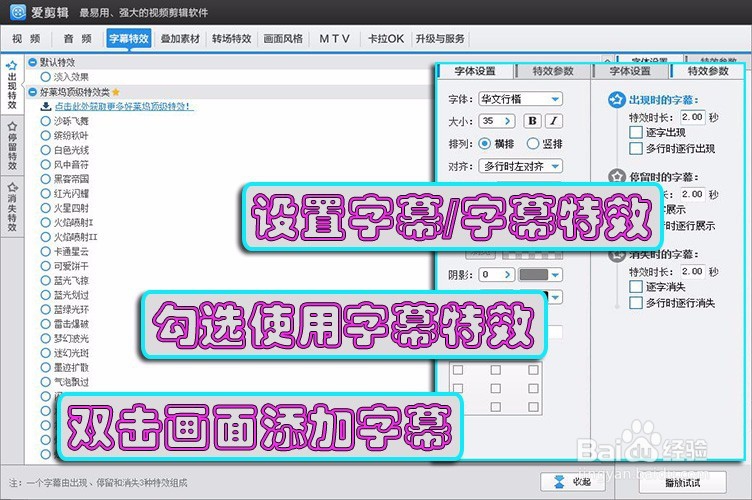Enable the 多行时逐行消失 checkbox

point(636,302)
